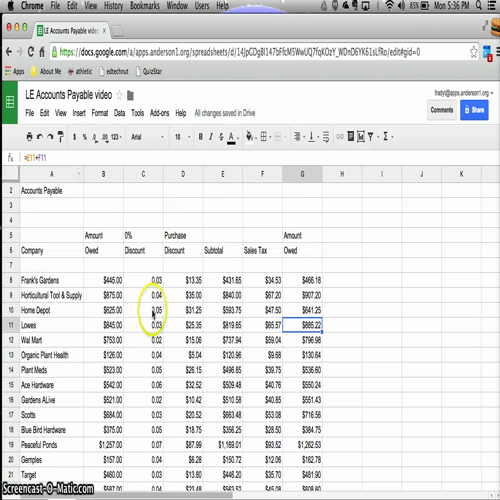
Task: Select cell with $1,257.00
Action: (103, 445)
